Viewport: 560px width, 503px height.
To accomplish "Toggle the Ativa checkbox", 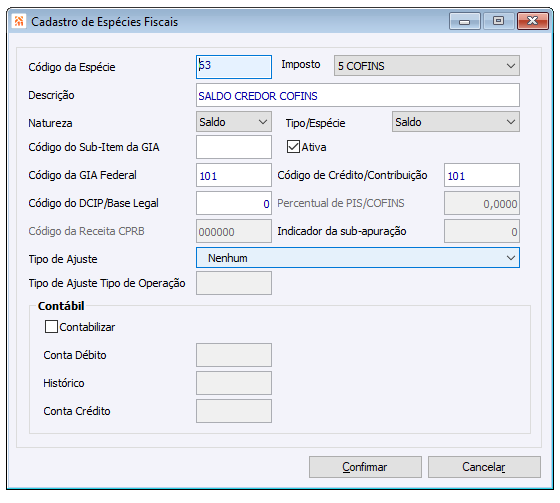I will 293,147.
